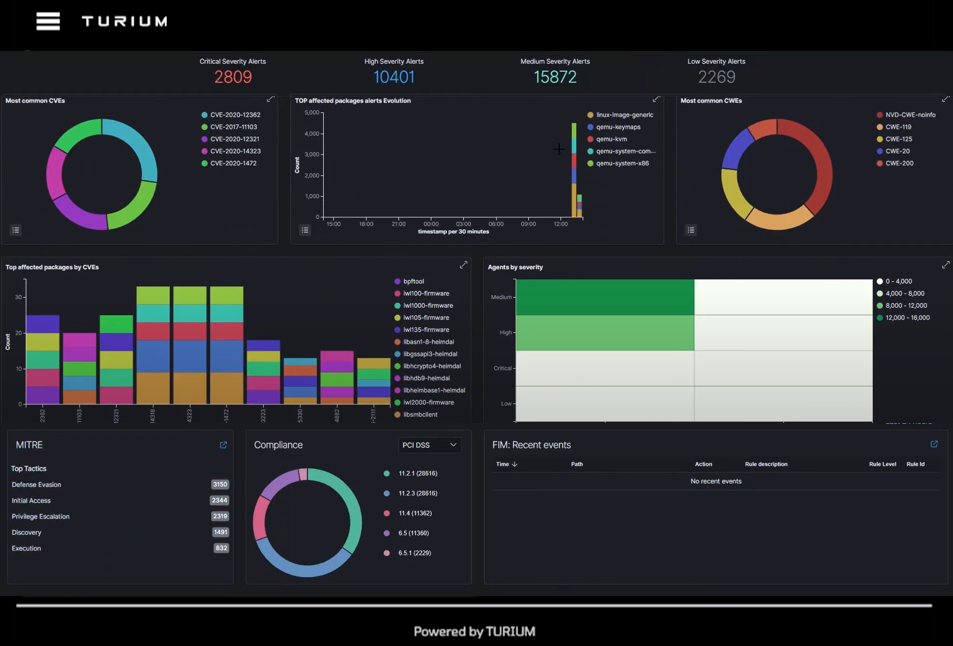Viewport: 953px width, 646px height.
Task: Toggle legend list in alerts Evolution chart
Action: pos(305,230)
